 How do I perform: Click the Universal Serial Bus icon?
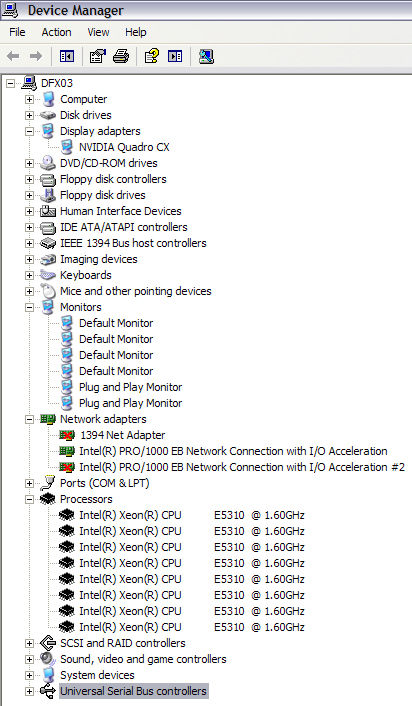pos(48,691)
